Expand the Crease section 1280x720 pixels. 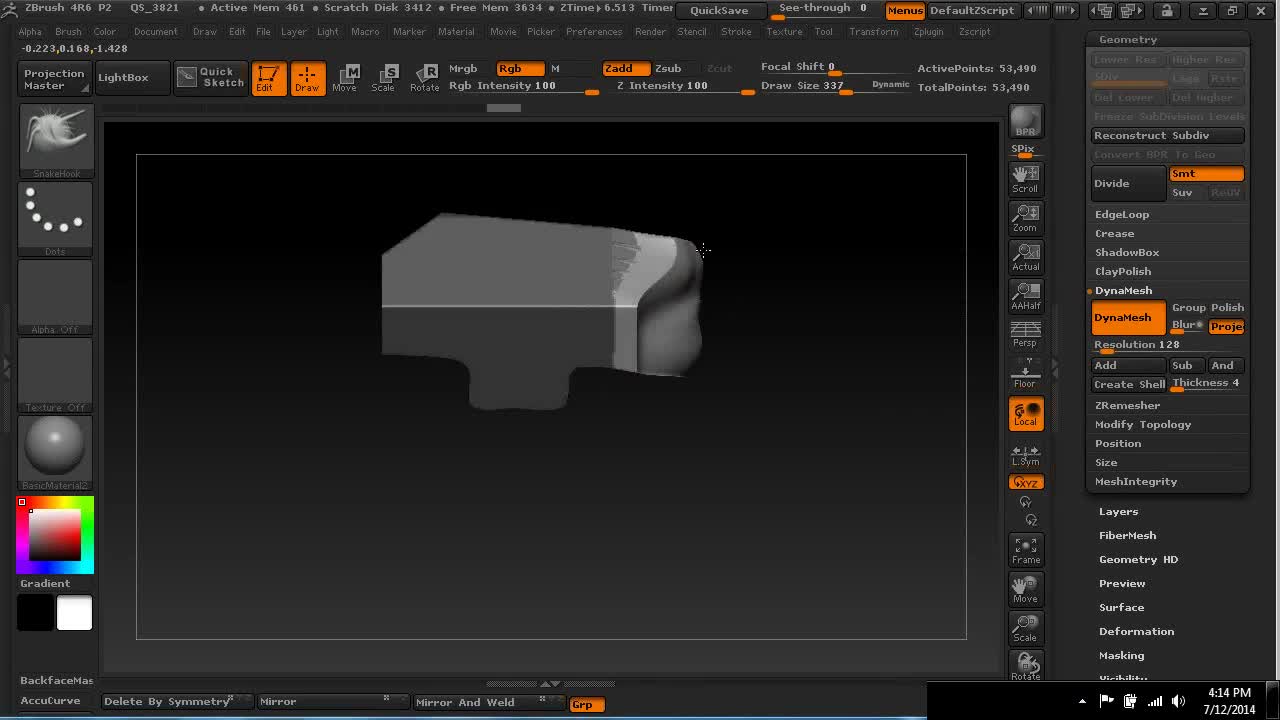pyautogui.click(x=1115, y=234)
